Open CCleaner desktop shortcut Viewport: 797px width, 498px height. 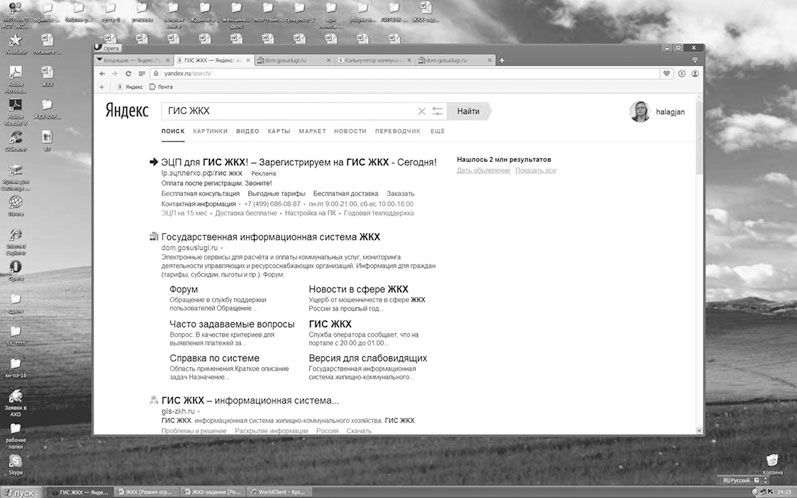coord(15,142)
